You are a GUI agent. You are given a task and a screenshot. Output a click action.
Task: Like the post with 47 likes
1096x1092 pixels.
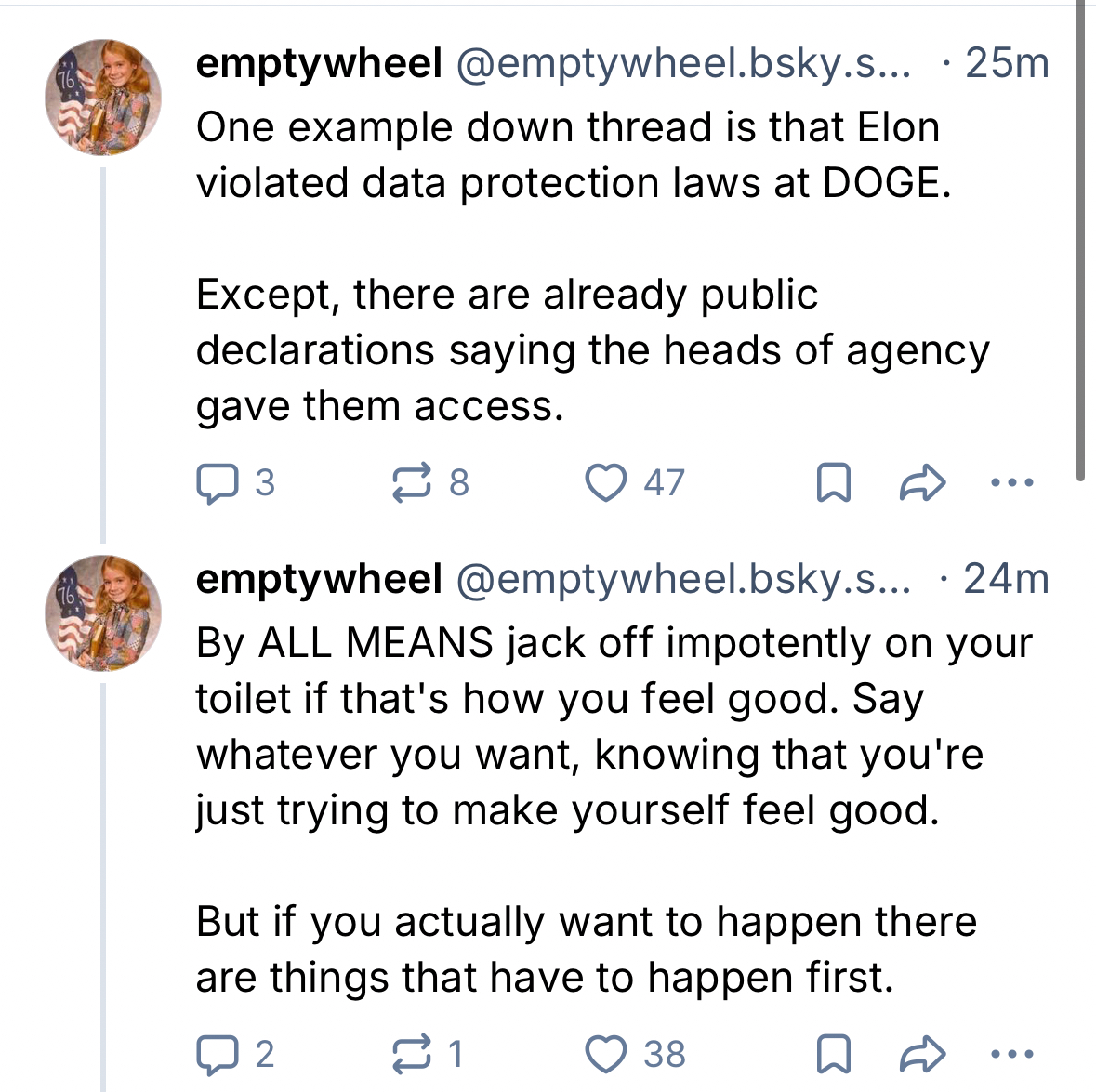coord(606,483)
